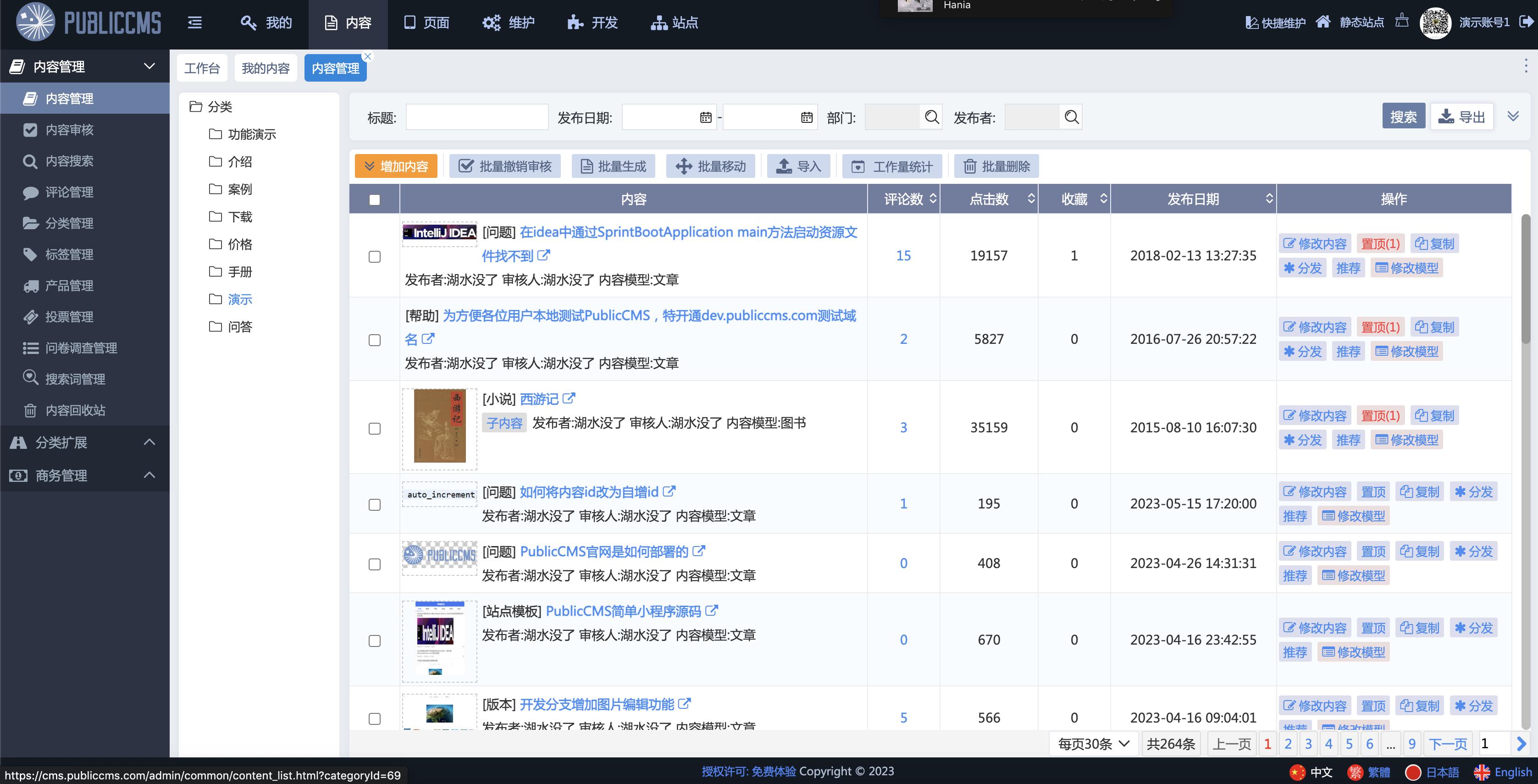Switch to the 我的内容 tab
Viewport: 1538px width, 784px height.
click(265, 68)
